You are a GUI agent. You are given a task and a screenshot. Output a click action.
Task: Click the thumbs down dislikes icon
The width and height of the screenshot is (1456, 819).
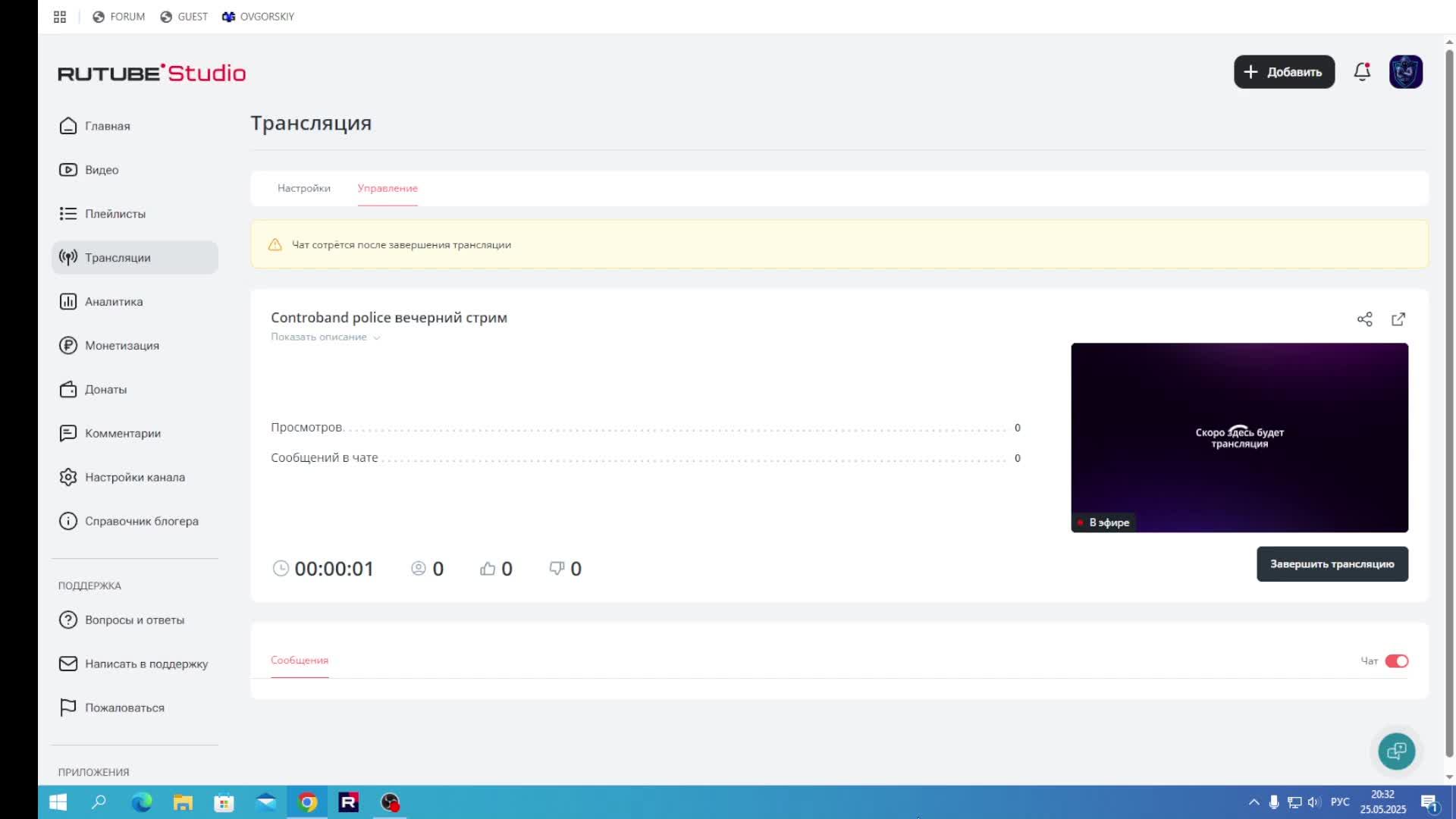coord(557,569)
